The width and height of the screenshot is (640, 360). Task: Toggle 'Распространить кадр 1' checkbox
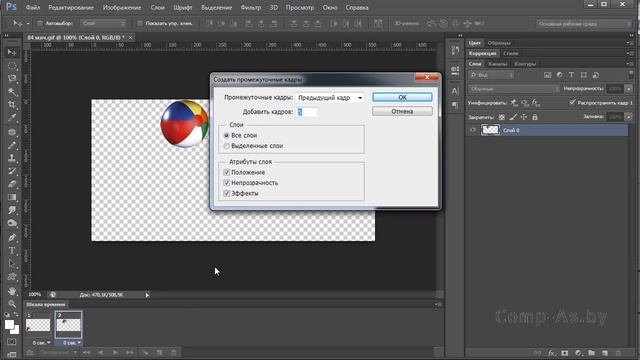572,102
